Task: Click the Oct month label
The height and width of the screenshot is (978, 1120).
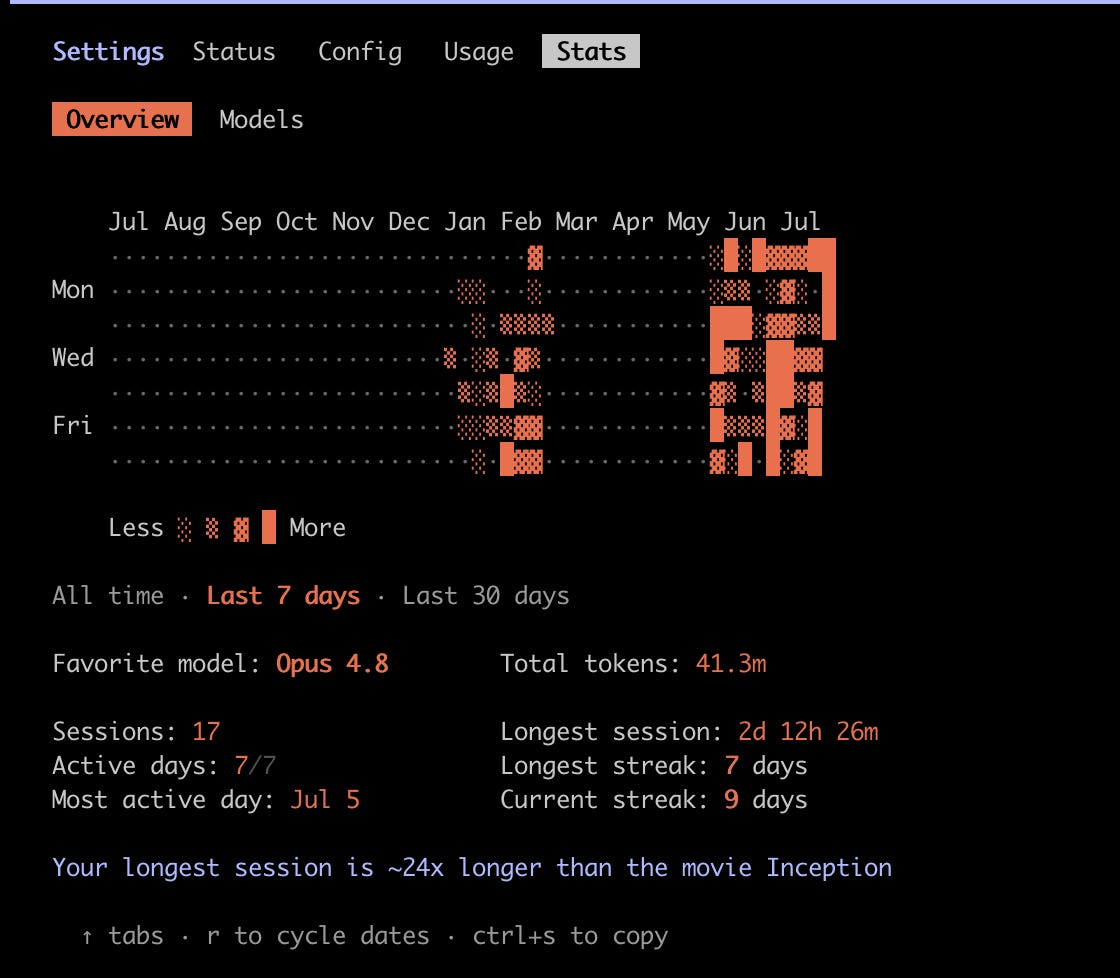Action: click(x=296, y=221)
